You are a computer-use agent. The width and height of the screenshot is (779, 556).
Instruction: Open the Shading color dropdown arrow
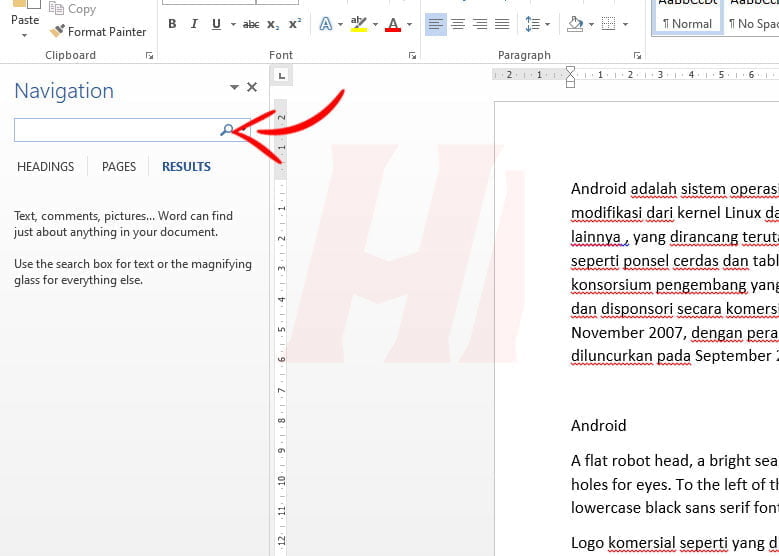coord(591,24)
